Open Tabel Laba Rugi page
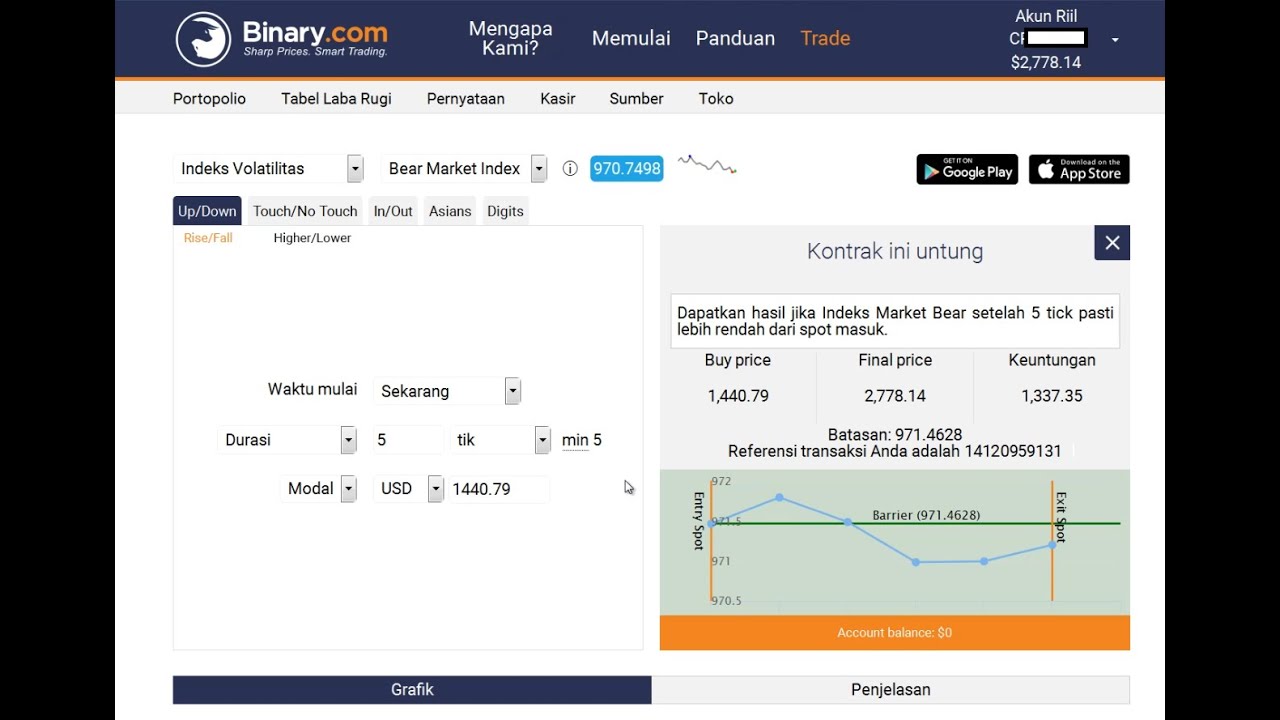 [336, 99]
